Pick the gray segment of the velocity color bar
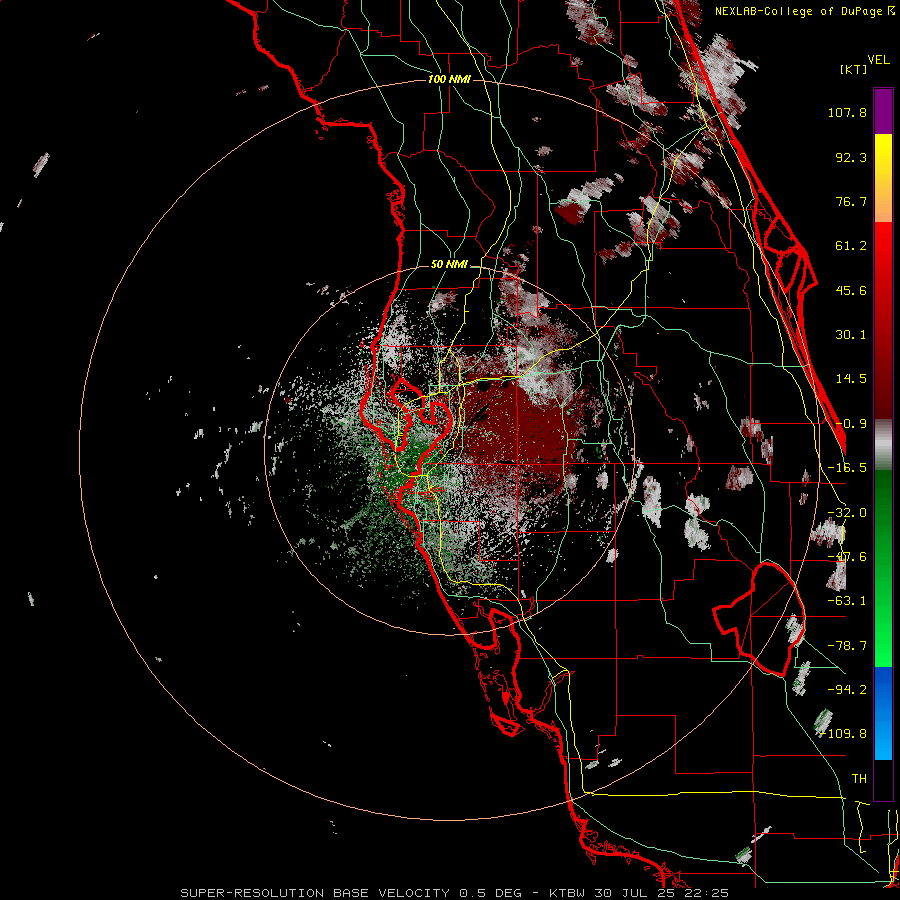 tap(883, 444)
